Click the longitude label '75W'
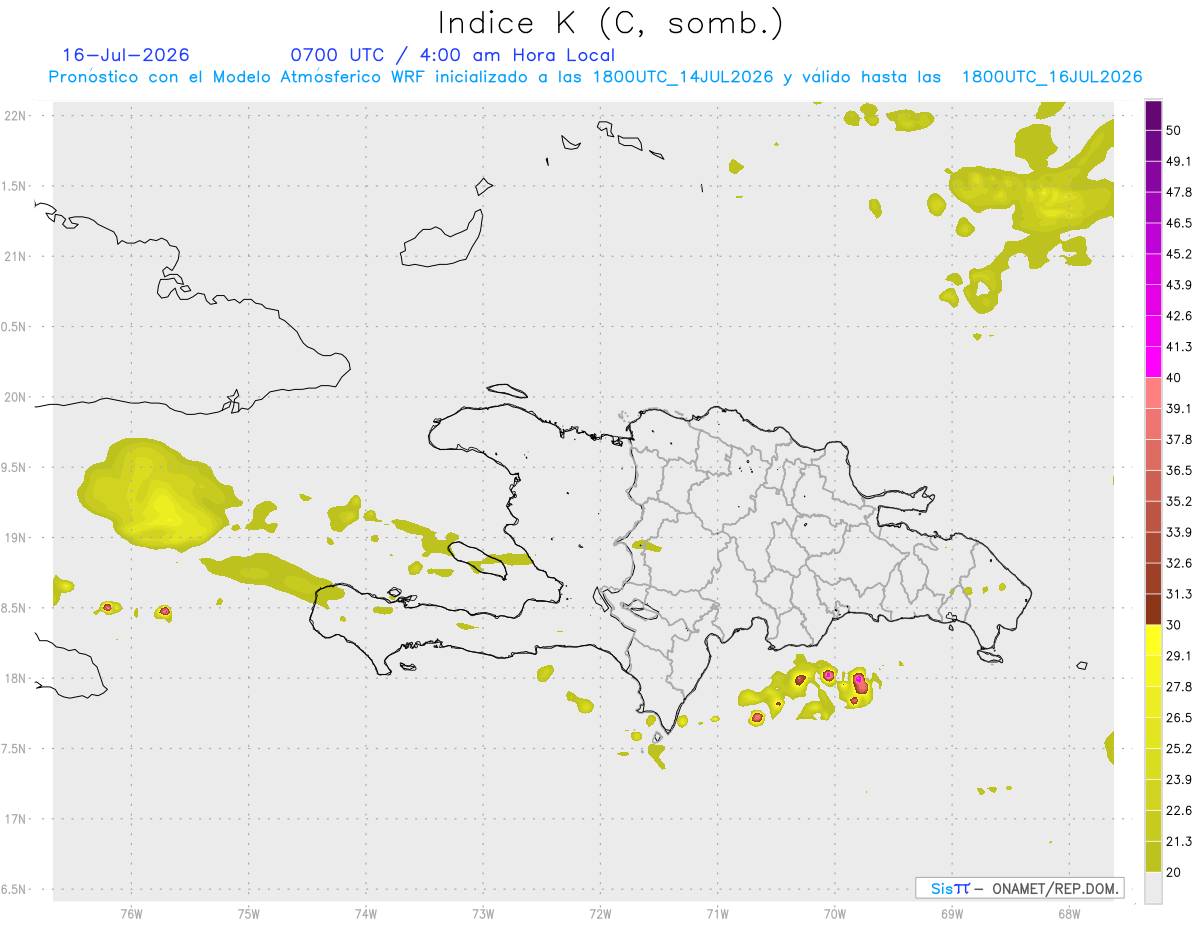This screenshot has height=927, width=1200. click(249, 914)
